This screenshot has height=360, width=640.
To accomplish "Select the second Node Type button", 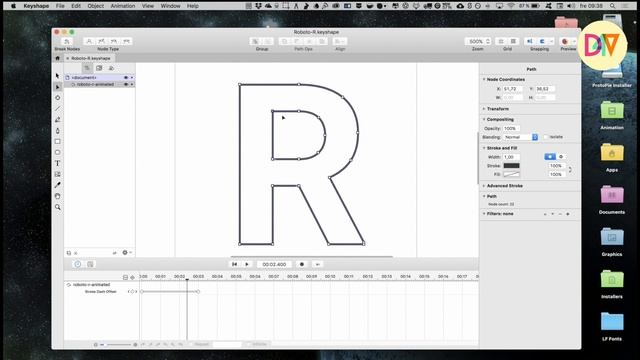I will click(x=102, y=41).
